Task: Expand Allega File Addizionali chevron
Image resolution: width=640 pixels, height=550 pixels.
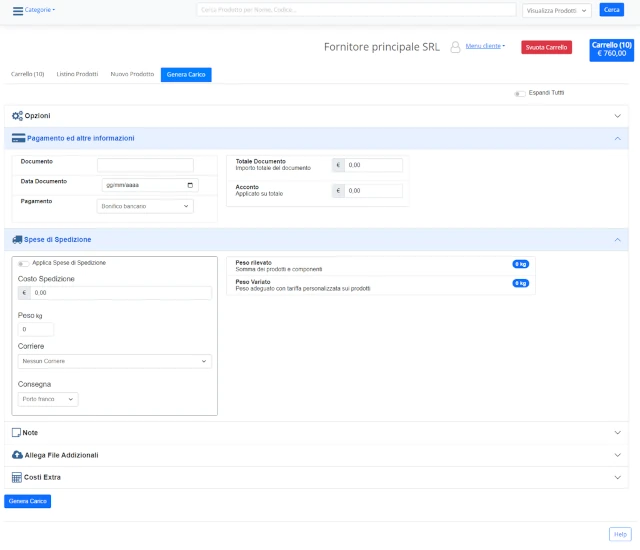Action: (x=618, y=455)
